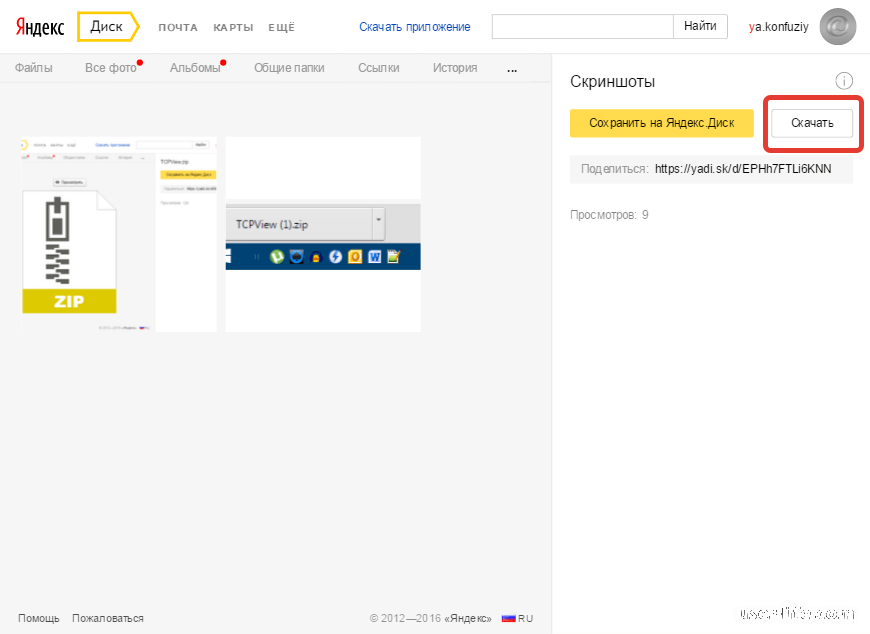Switch to the Файлы tab
This screenshot has height=634, width=870.
coord(34,68)
